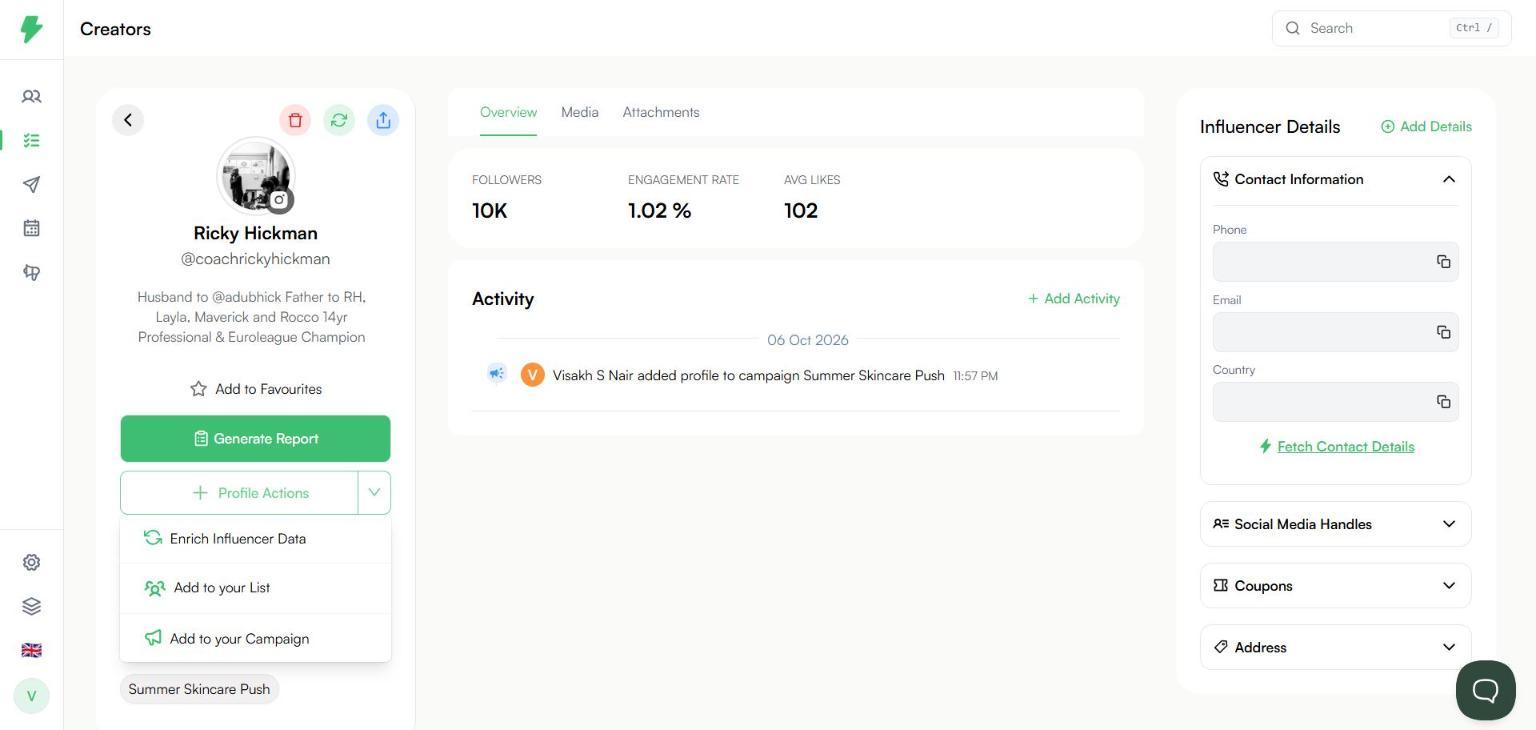Click Fetch Contact Details link
Viewport: 1536px width, 730px height.
click(1336, 447)
